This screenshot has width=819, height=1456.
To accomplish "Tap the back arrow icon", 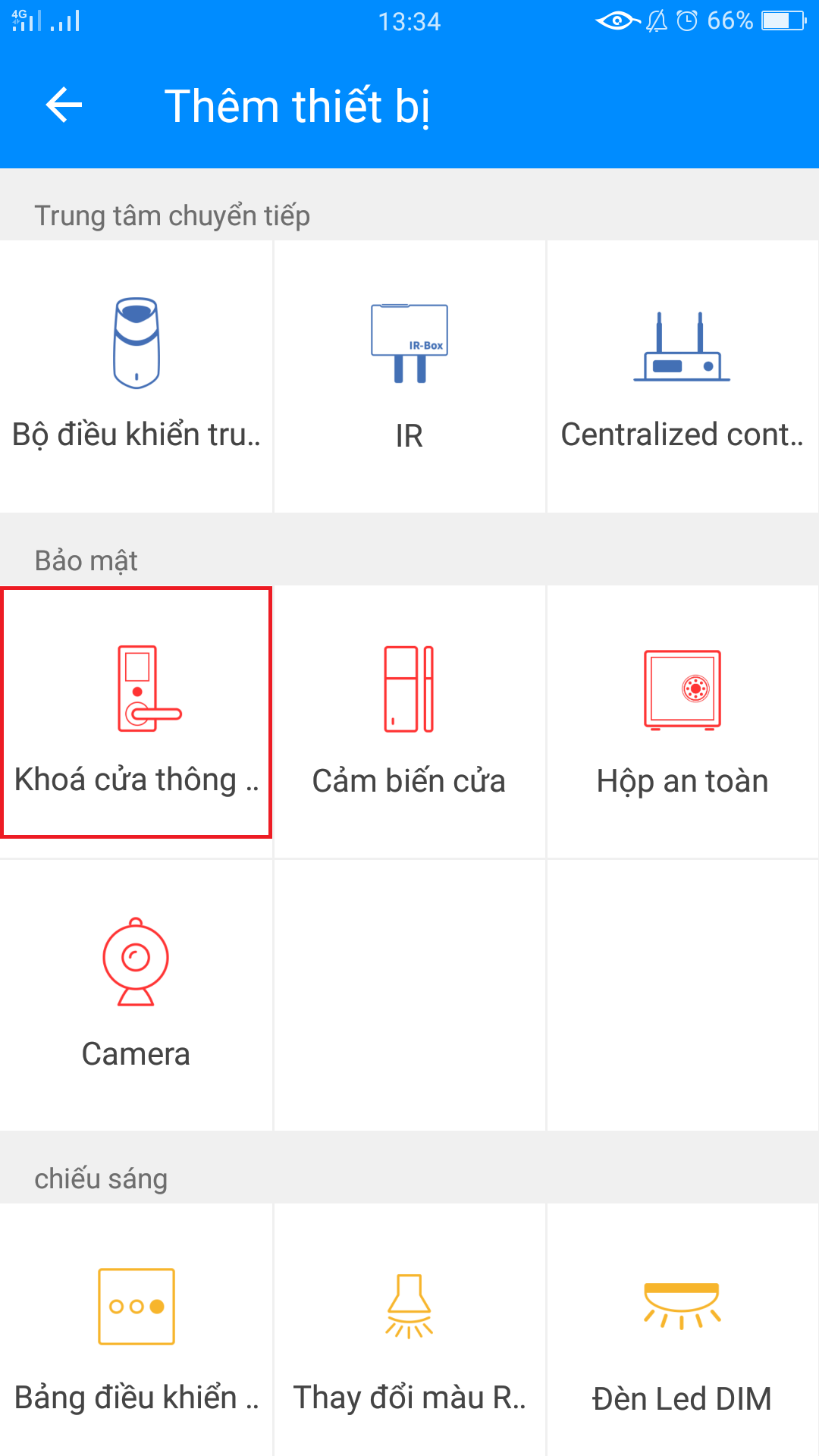I will (64, 105).
